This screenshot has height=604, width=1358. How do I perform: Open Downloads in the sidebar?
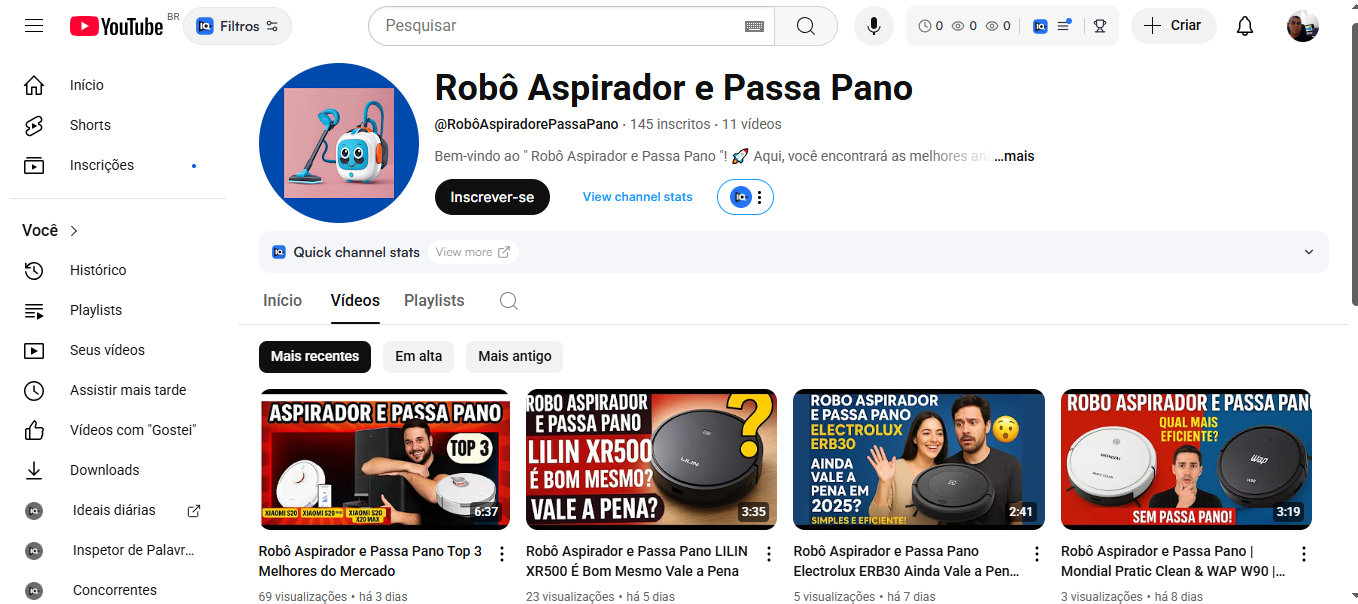pos(118,470)
